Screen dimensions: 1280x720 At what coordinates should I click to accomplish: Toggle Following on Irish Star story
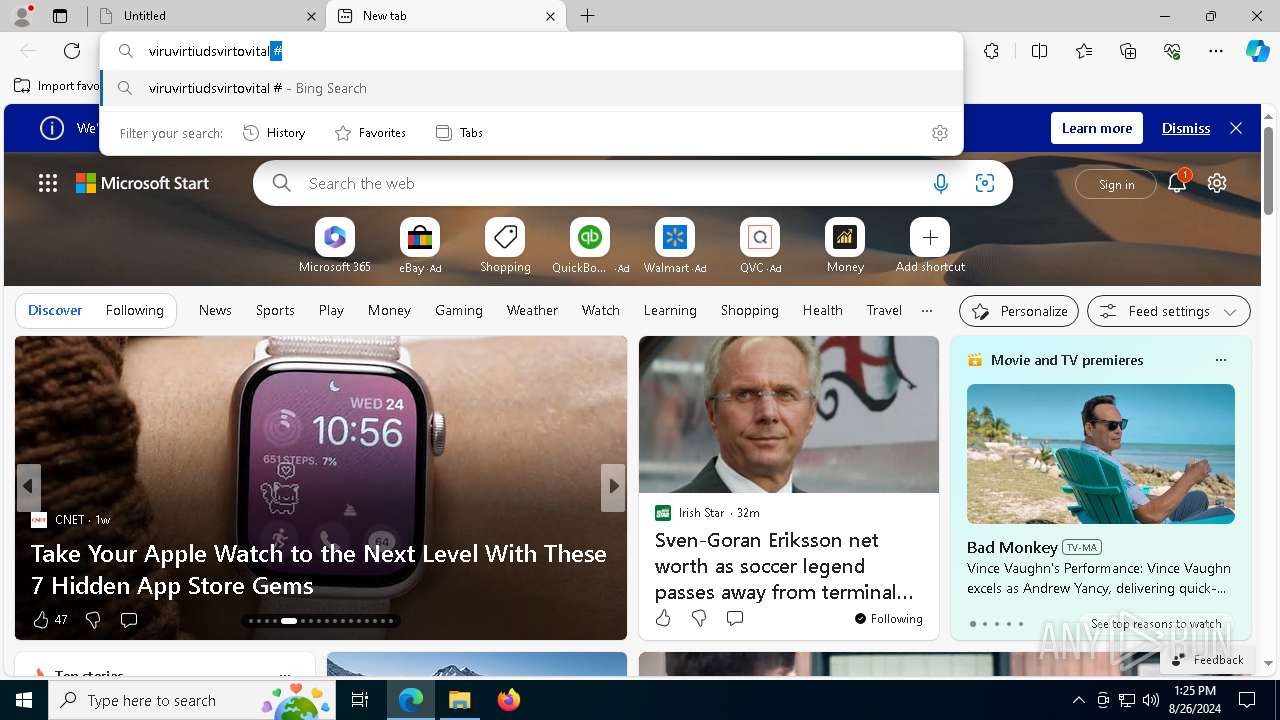[x=889, y=619]
